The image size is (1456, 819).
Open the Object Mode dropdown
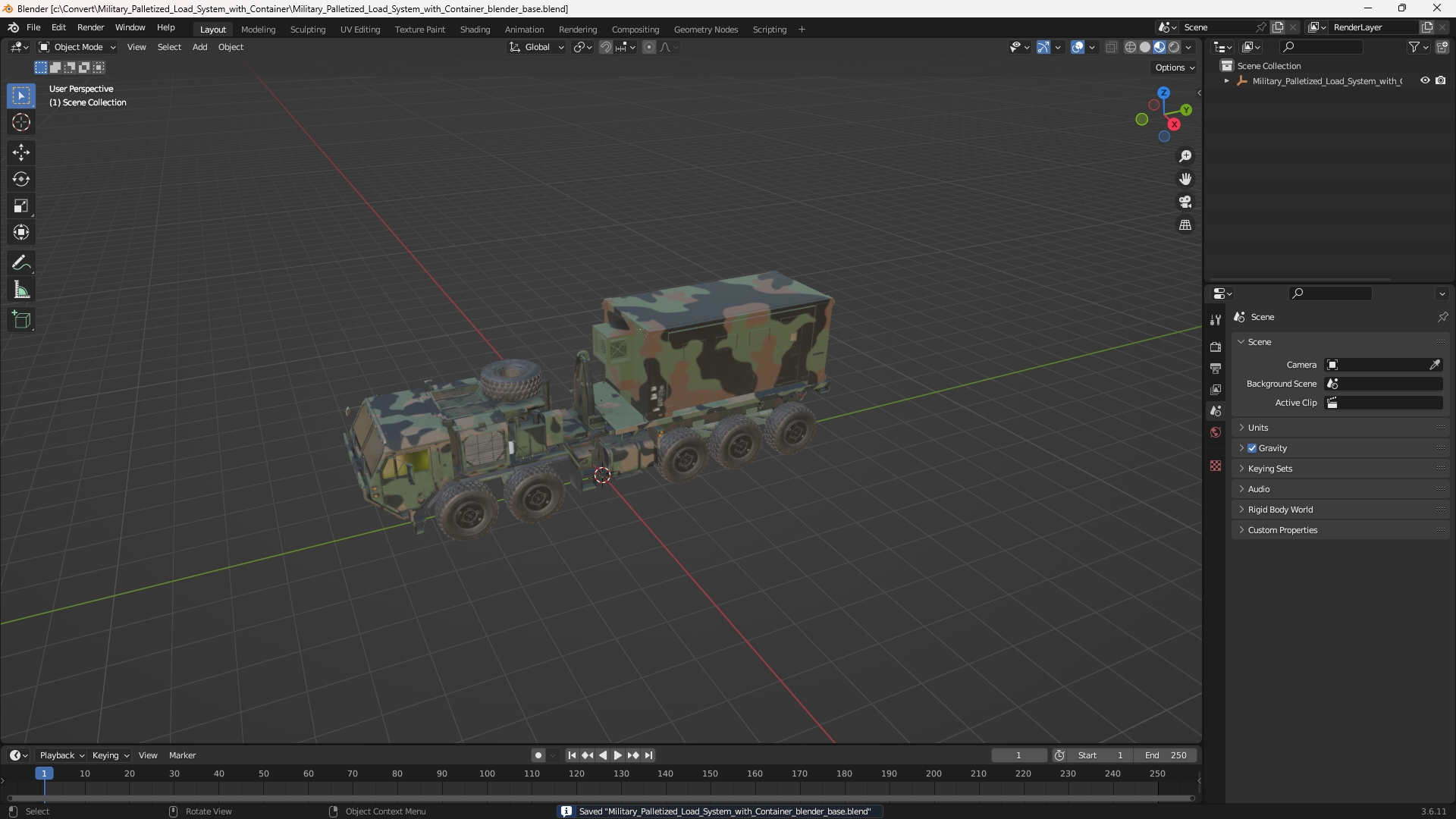[x=77, y=47]
